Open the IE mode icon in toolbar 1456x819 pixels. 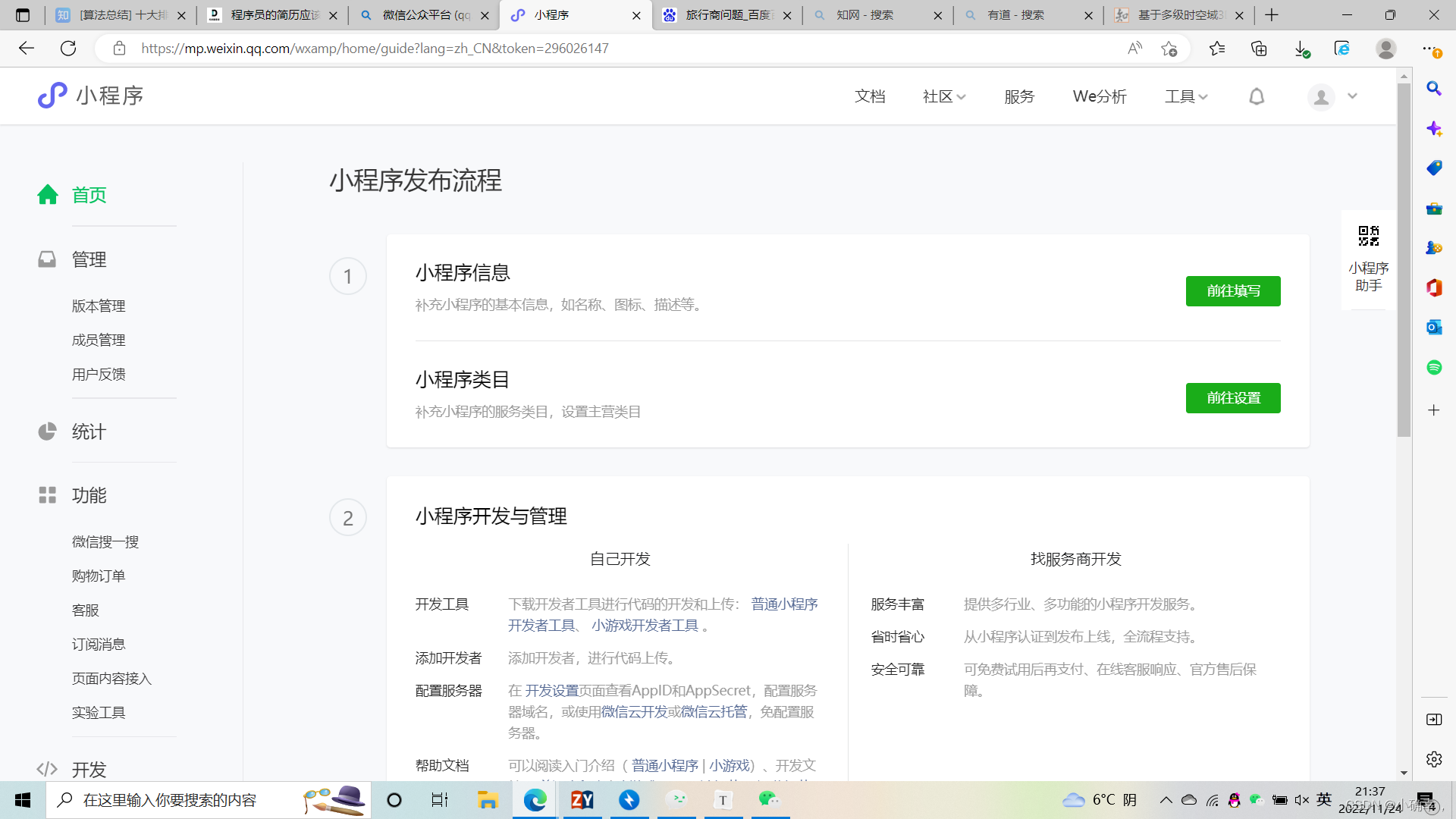pyautogui.click(x=1342, y=49)
